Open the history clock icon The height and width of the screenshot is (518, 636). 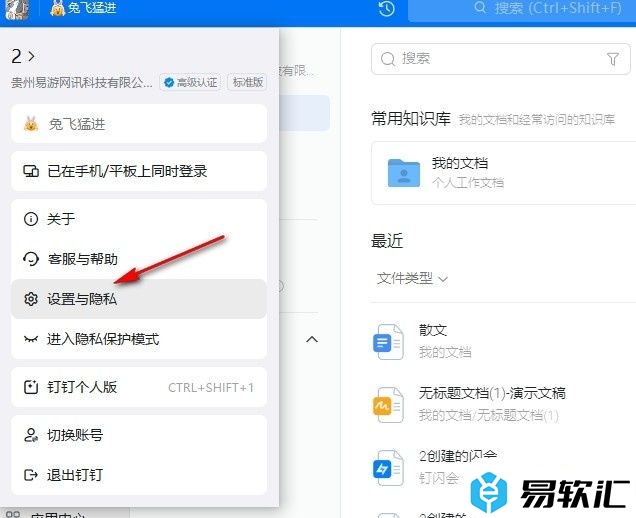point(387,9)
